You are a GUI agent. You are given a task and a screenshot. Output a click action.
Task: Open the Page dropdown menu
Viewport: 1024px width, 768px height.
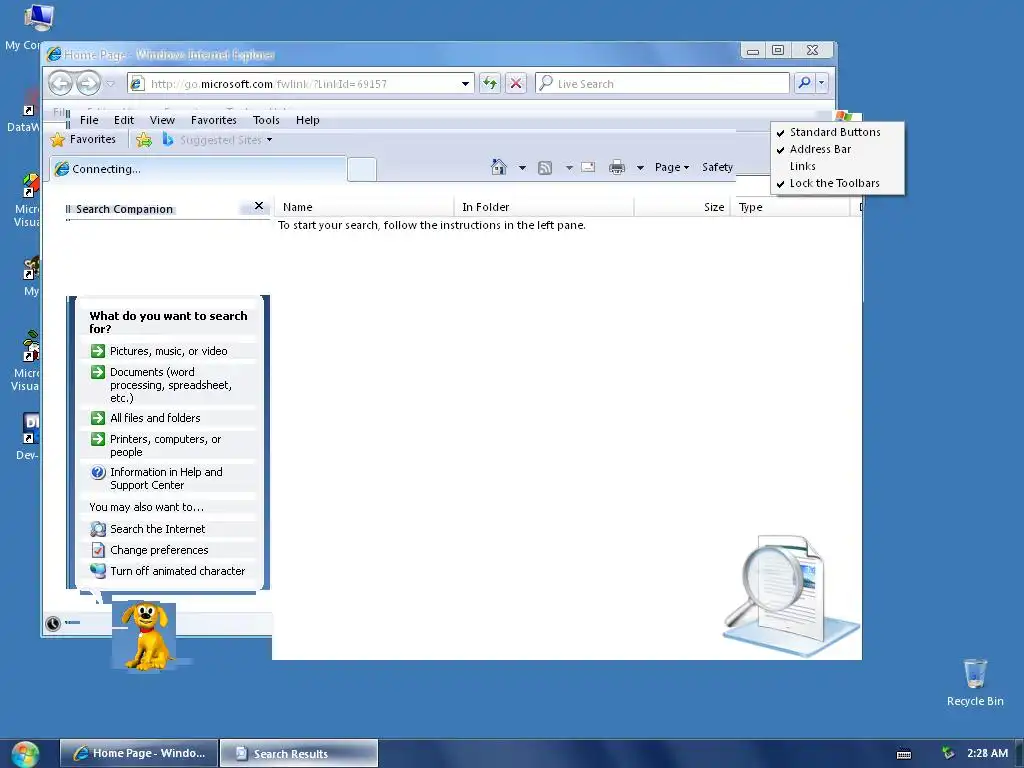pyautogui.click(x=672, y=167)
